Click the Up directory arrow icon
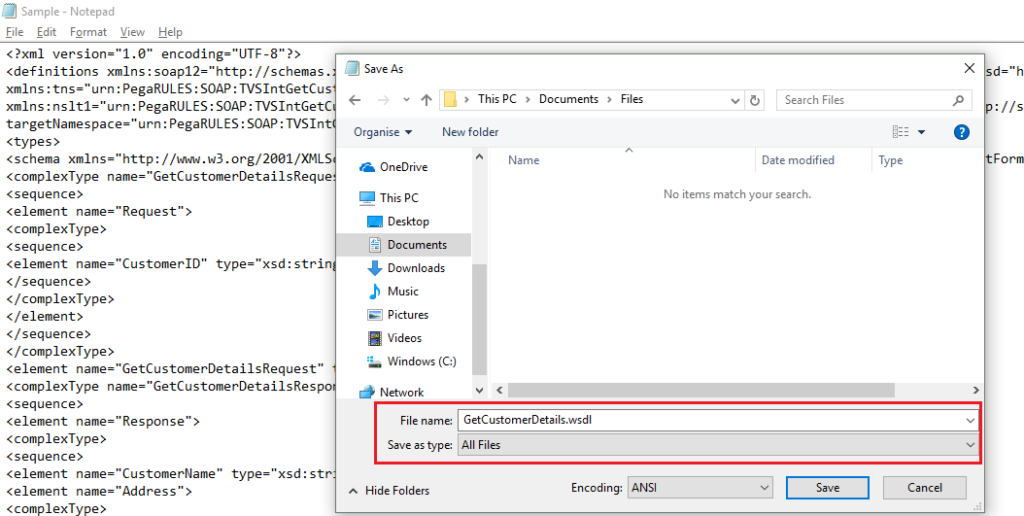 click(427, 100)
